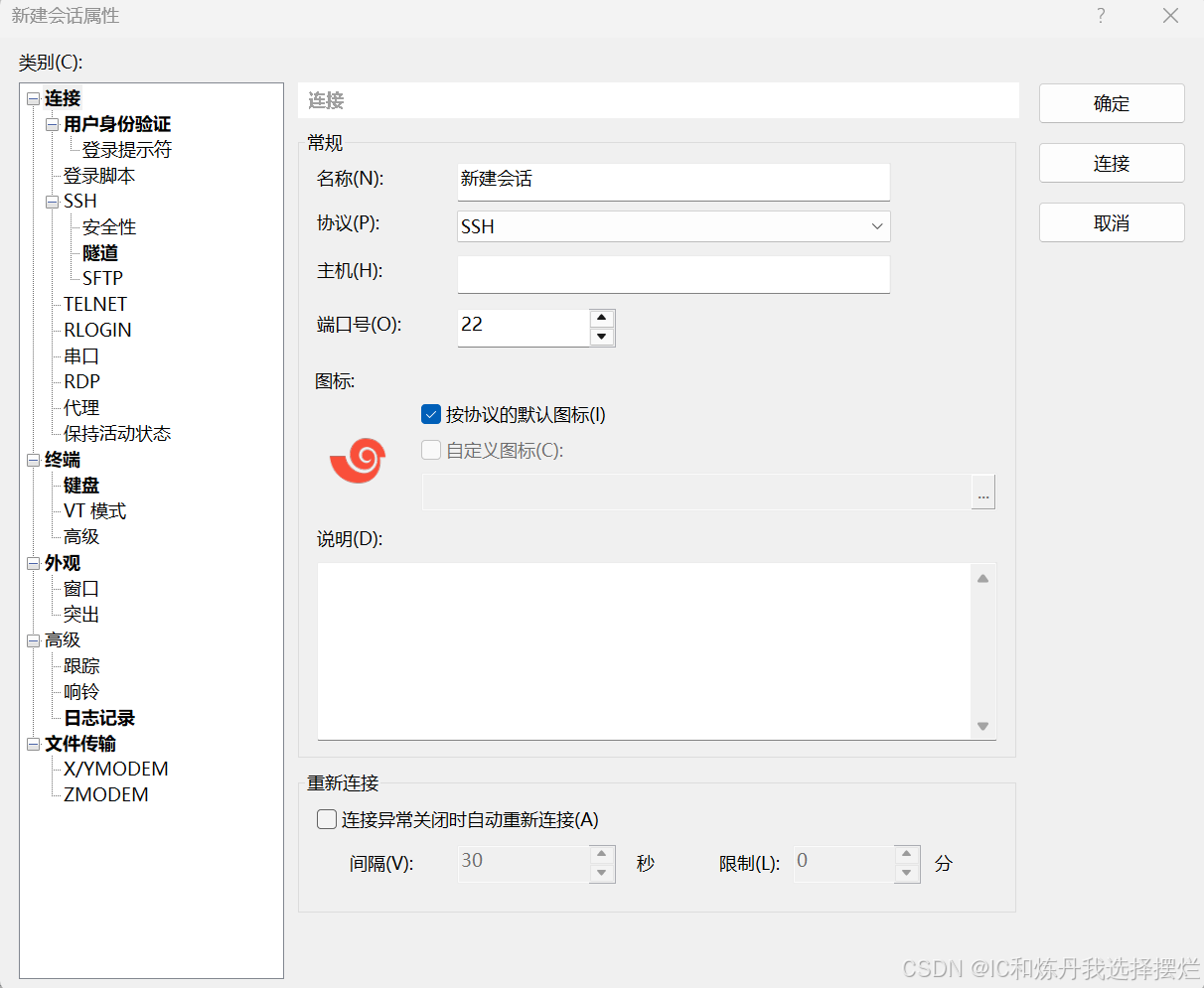The width and height of the screenshot is (1204, 988).
Task: Select 保持活动状态 in the tree
Action: 117,434
